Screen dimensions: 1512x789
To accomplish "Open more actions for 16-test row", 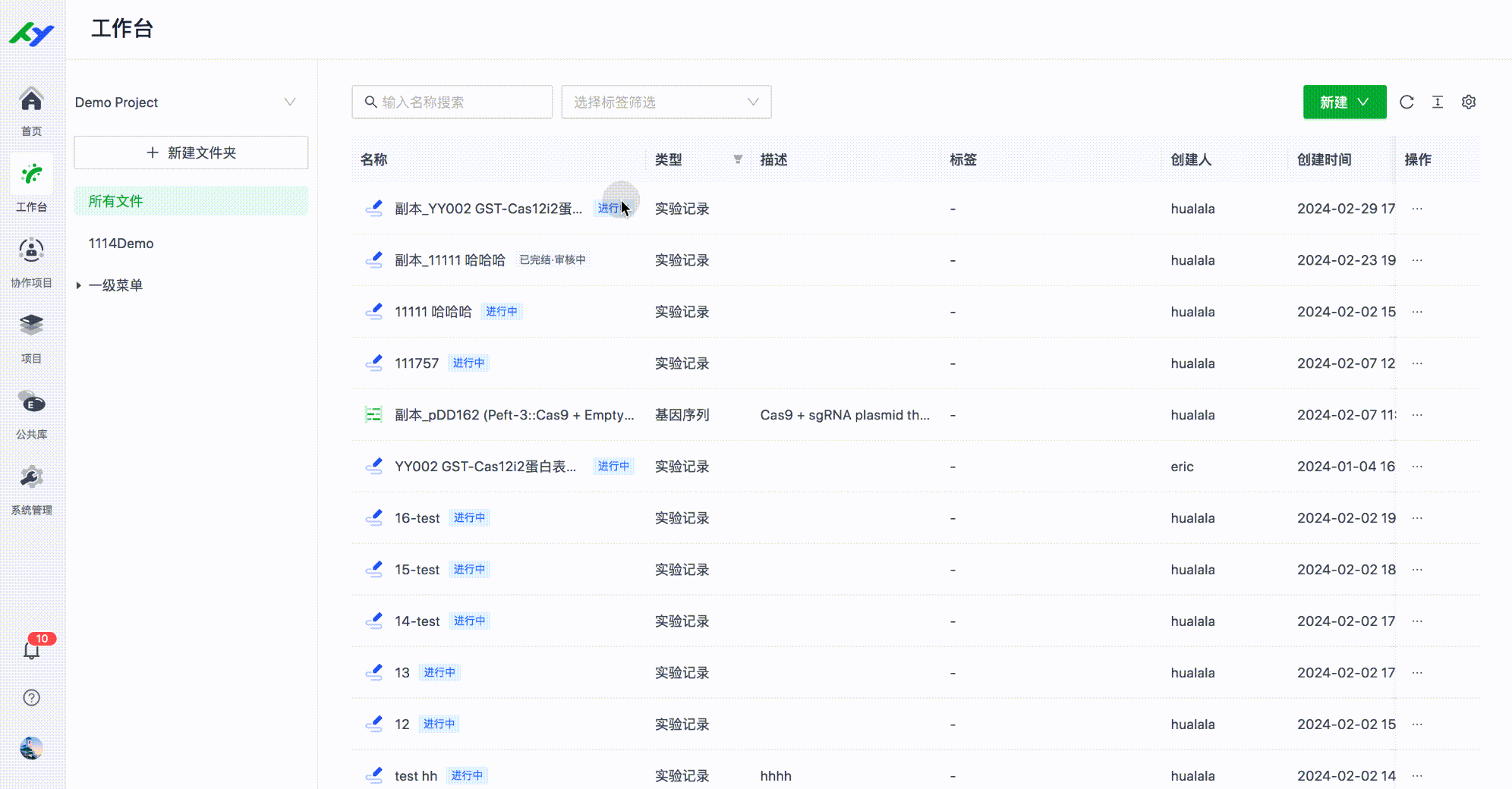I will [1417, 518].
